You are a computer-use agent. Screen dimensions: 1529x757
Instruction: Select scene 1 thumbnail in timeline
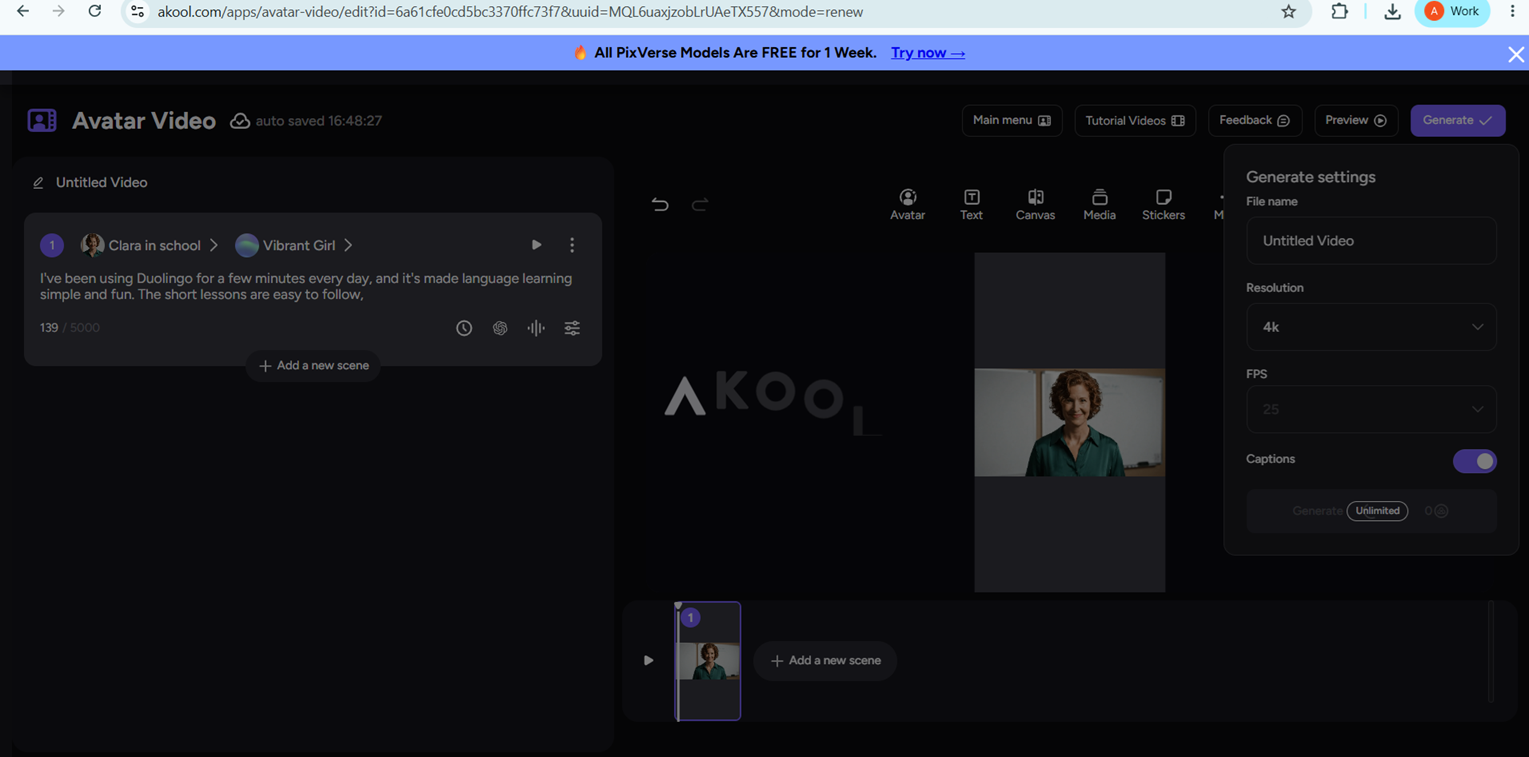pyautogui.click(x=708, y=661)
